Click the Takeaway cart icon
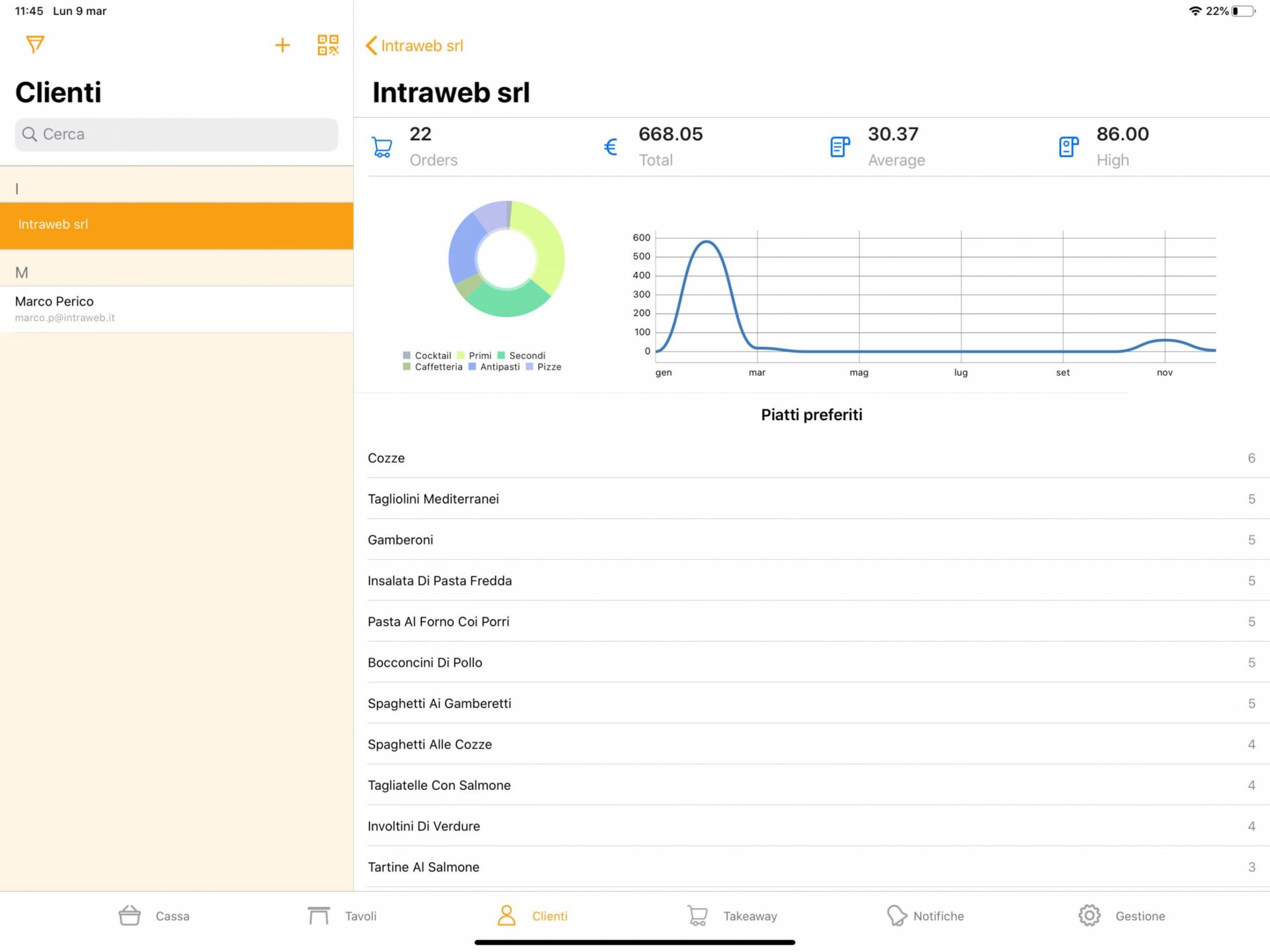The width and height of the screenshot is (1270, 952). pos(697,916)
